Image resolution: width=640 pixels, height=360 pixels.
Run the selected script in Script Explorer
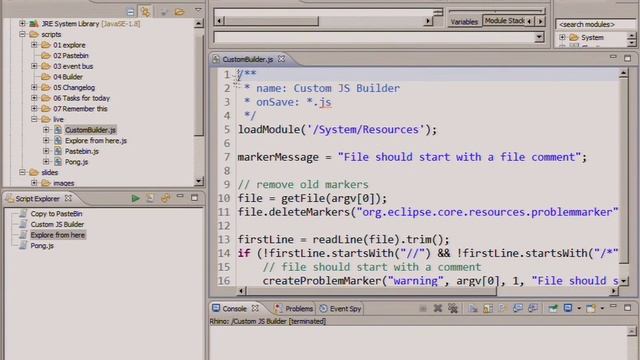click(136, 198)
